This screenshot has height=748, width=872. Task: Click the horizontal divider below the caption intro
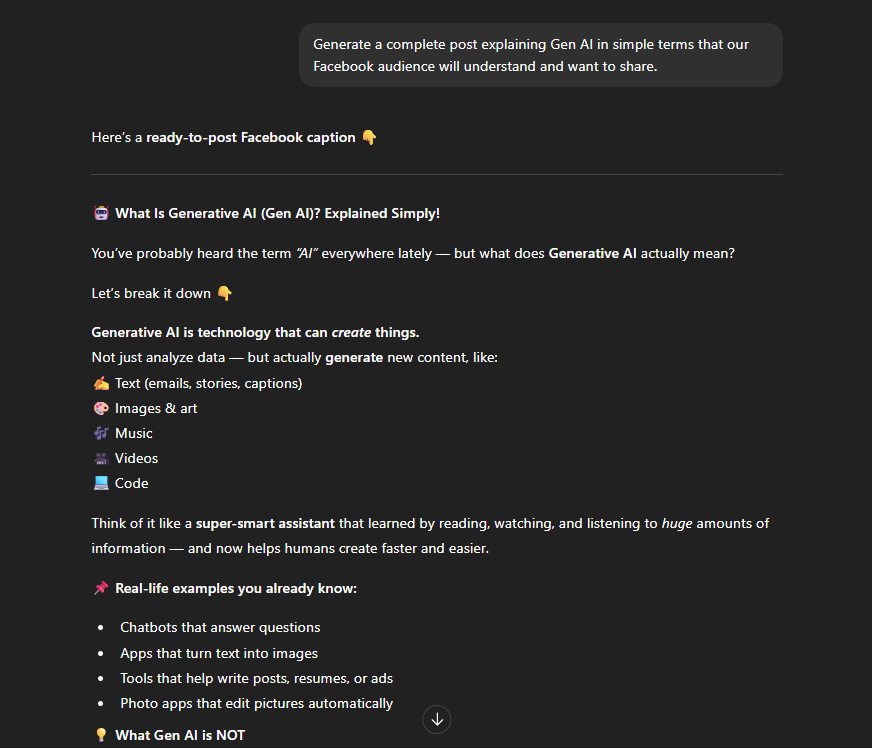click(x=436, y=172)
